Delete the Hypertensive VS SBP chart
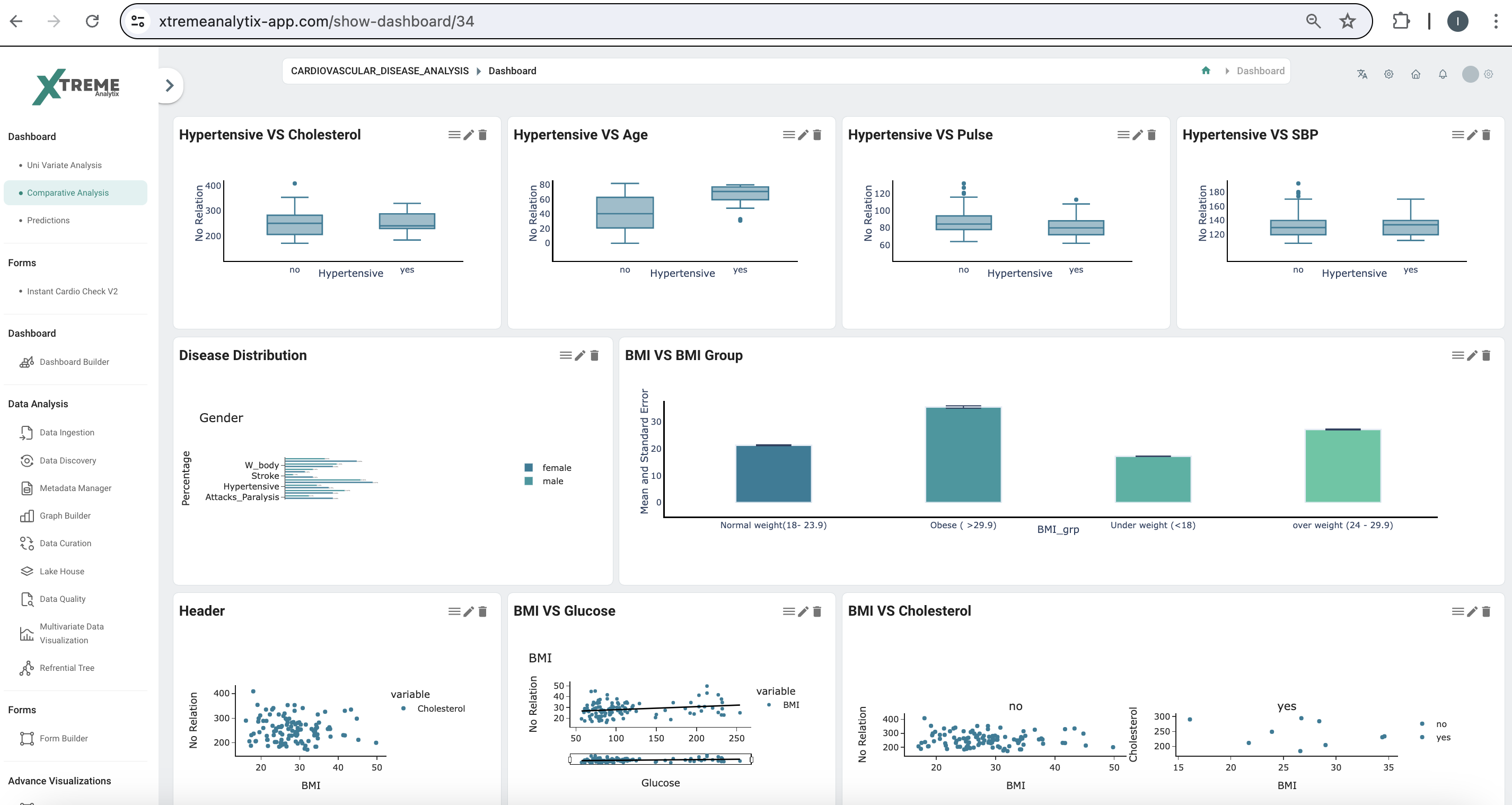This screenshot has width=1512, height=805. point(1486,135)
